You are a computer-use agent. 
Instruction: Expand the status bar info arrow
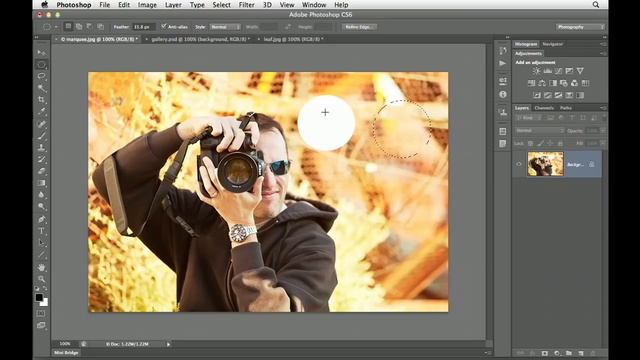168,344
